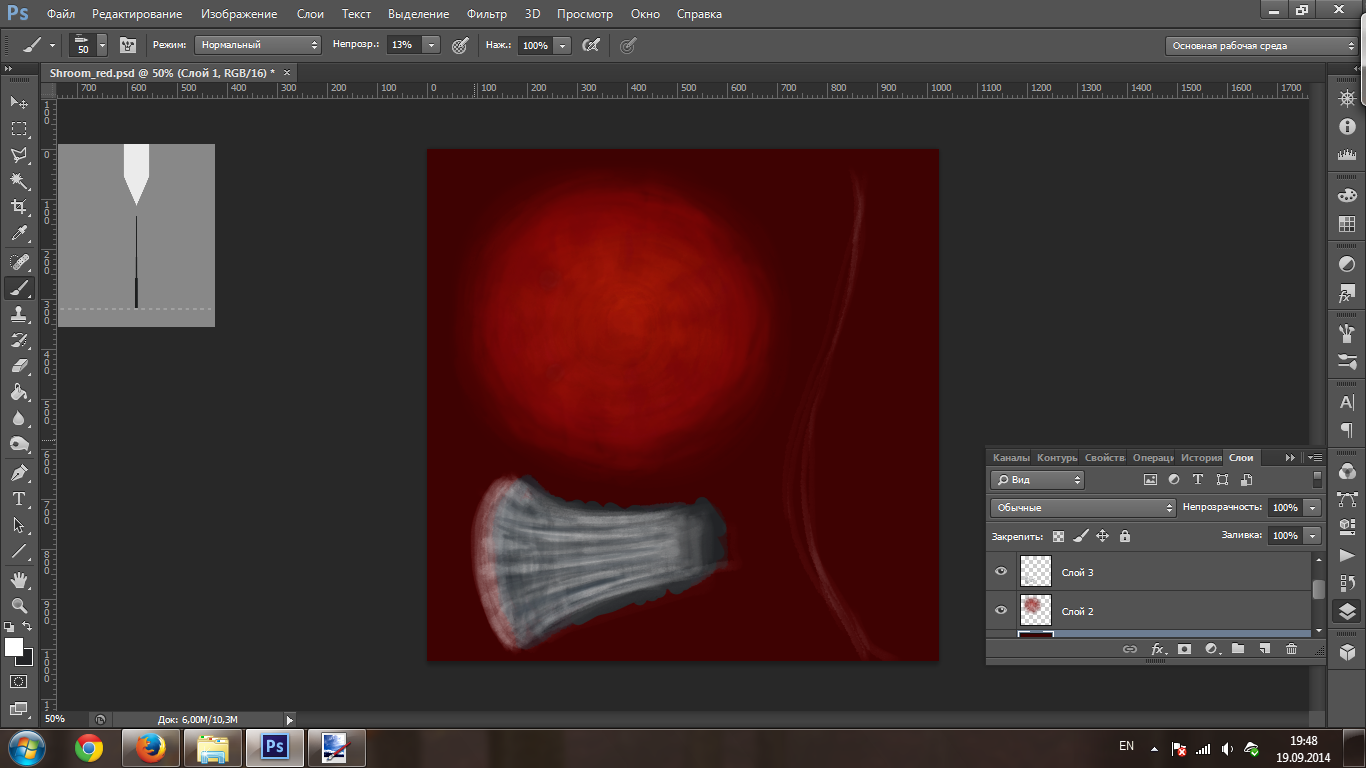Open Основная рабочая среда workspace dropdown
1366x768 pixels.
[1260, 46]
